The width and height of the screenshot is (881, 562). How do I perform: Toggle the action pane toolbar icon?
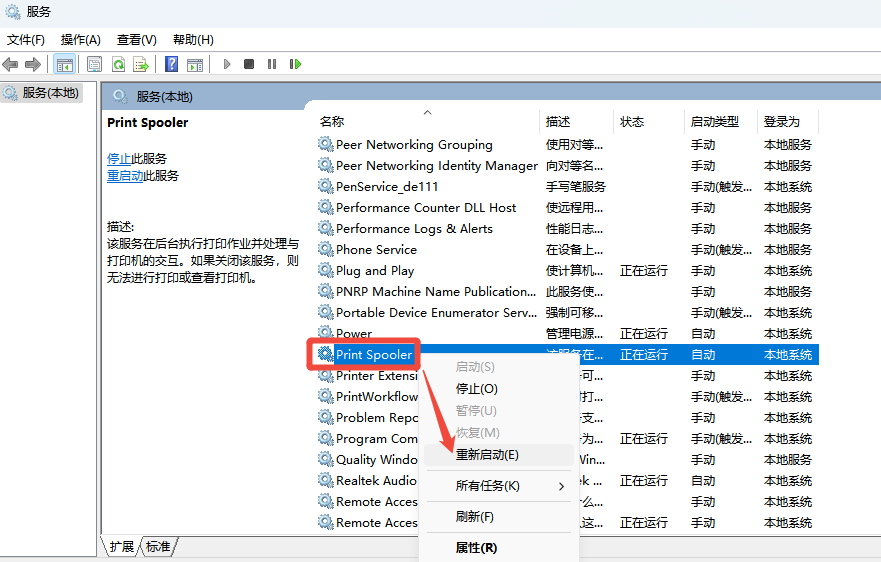[x=195, y=65]
